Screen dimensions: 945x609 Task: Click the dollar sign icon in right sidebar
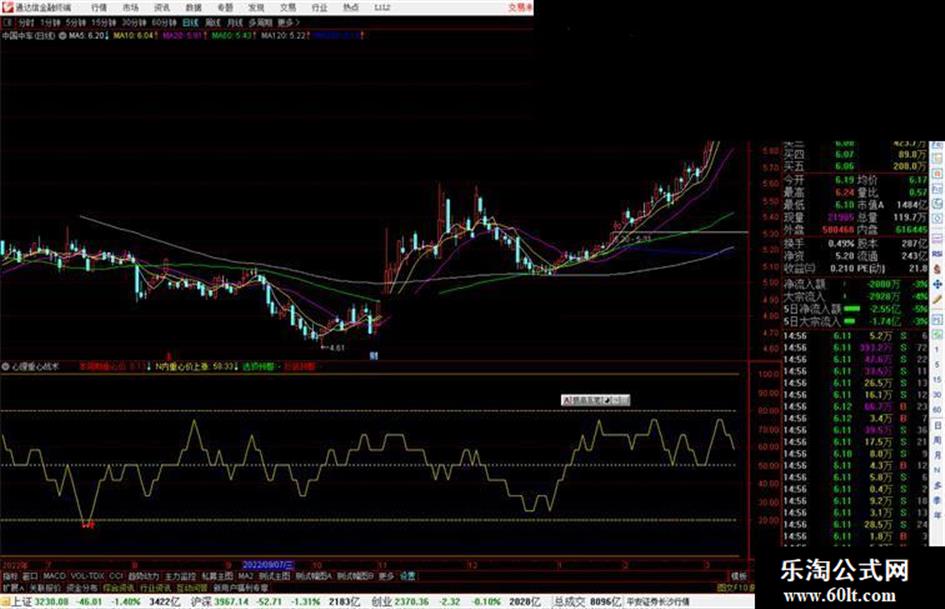(937, 269)
